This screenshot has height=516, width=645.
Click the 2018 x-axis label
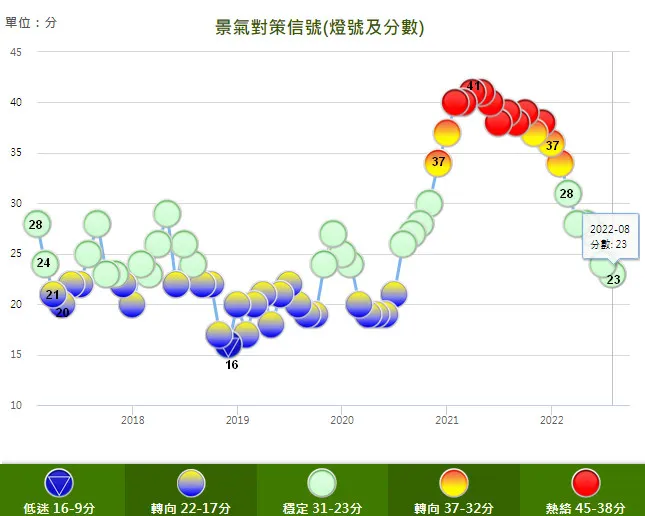132,420
